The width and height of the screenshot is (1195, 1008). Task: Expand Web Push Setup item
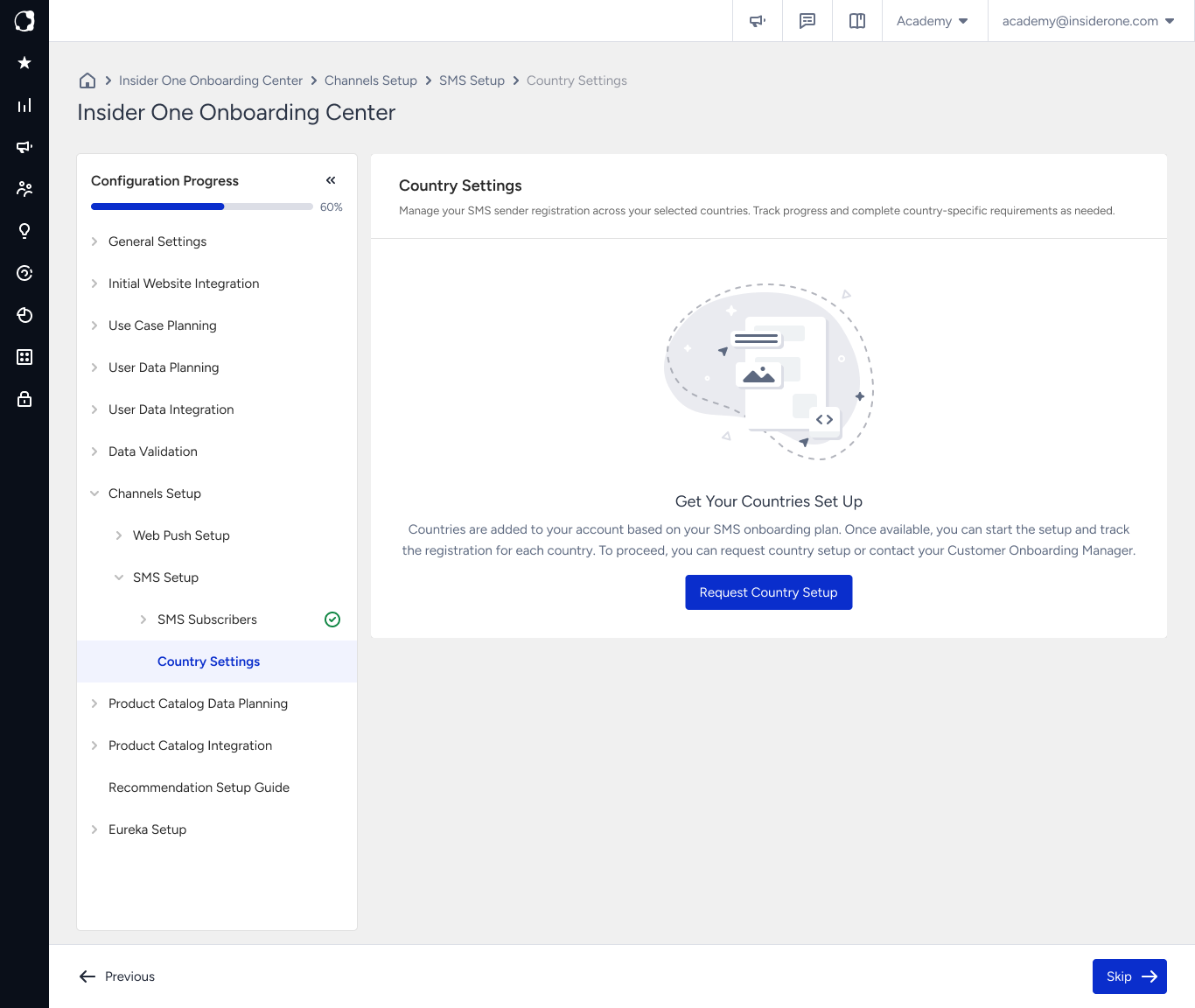217,535
